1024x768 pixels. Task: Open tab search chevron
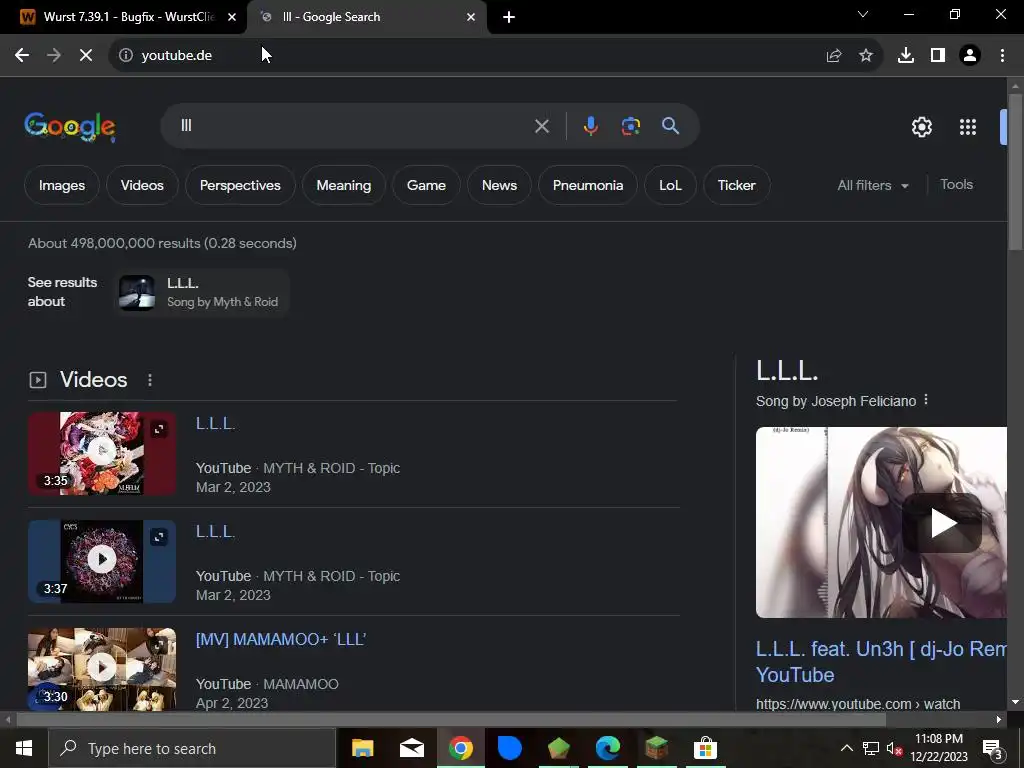(863, 14)
